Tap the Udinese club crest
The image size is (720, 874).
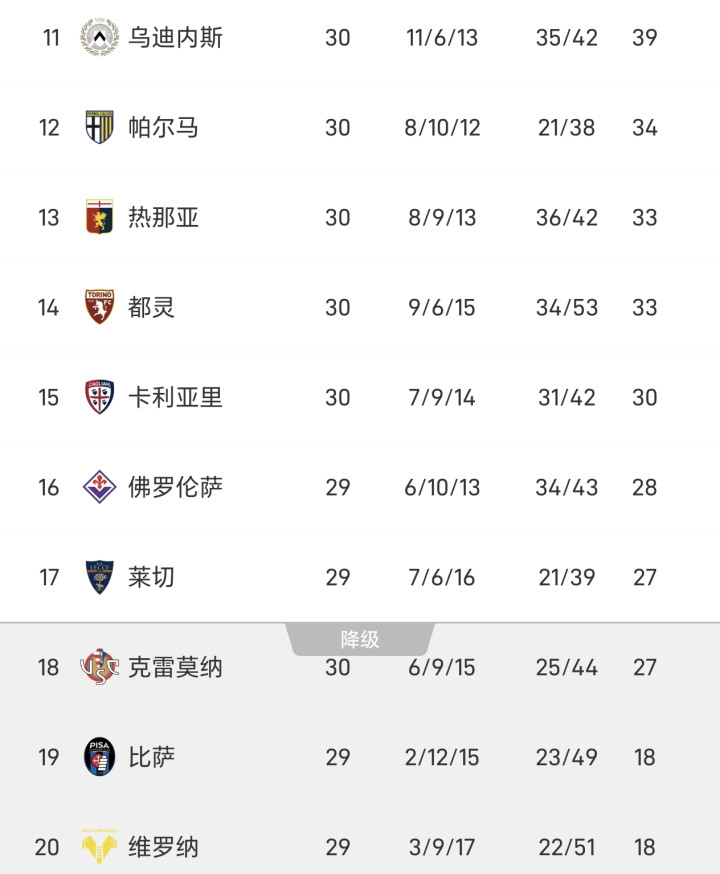(x=99, y=37)
